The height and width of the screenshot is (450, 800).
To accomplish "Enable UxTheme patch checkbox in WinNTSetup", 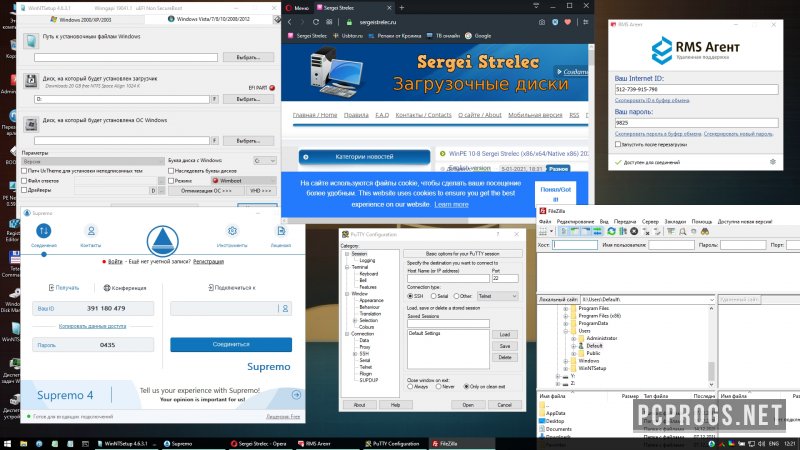I will [x=24, y=171].
